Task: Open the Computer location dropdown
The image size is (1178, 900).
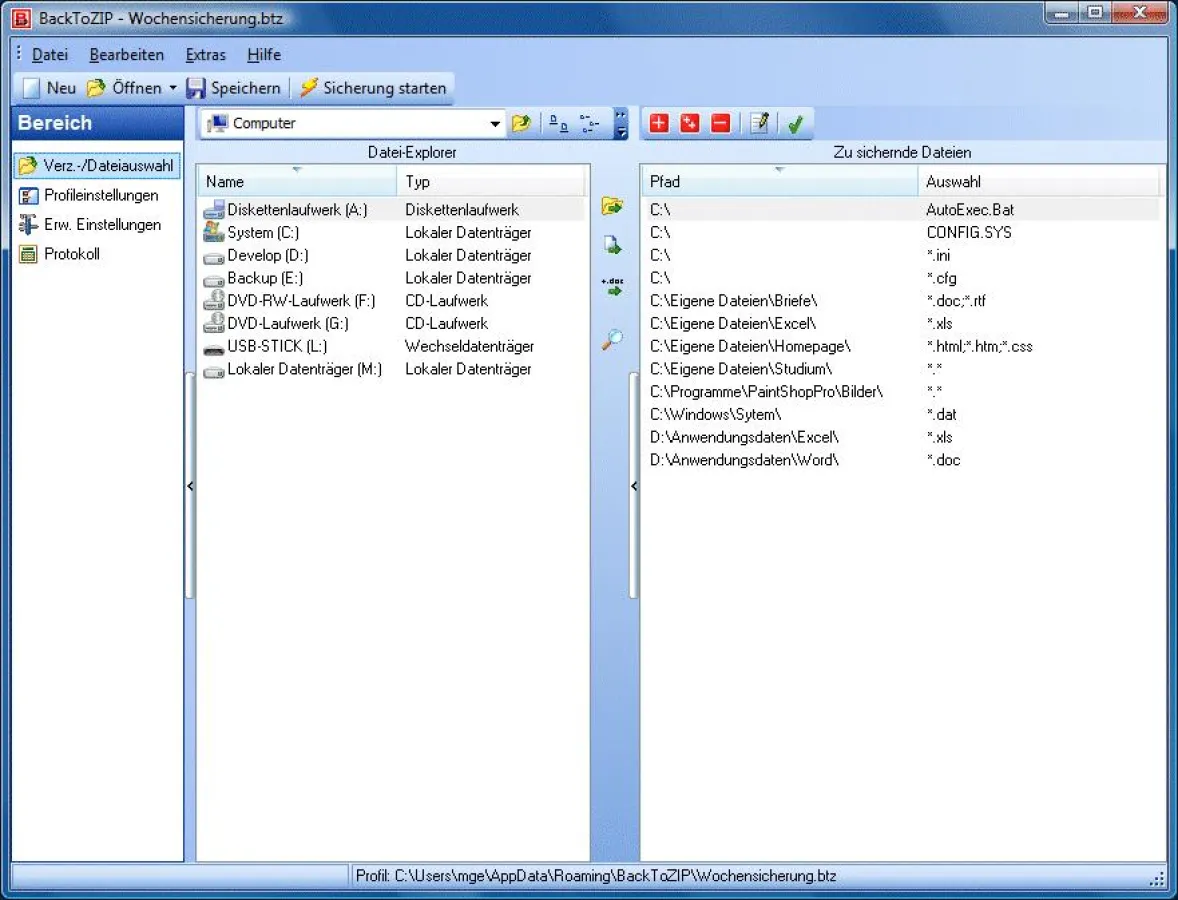Action: pos(493,123)
